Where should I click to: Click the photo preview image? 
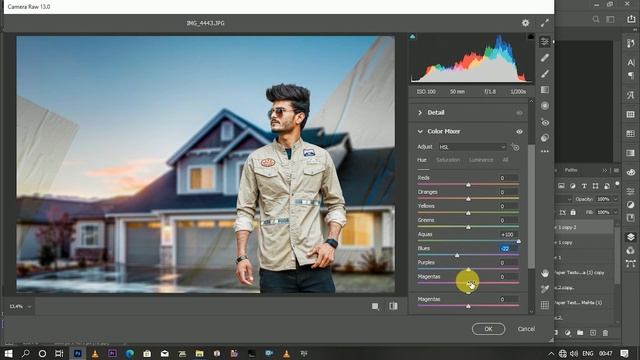point(206,164)
